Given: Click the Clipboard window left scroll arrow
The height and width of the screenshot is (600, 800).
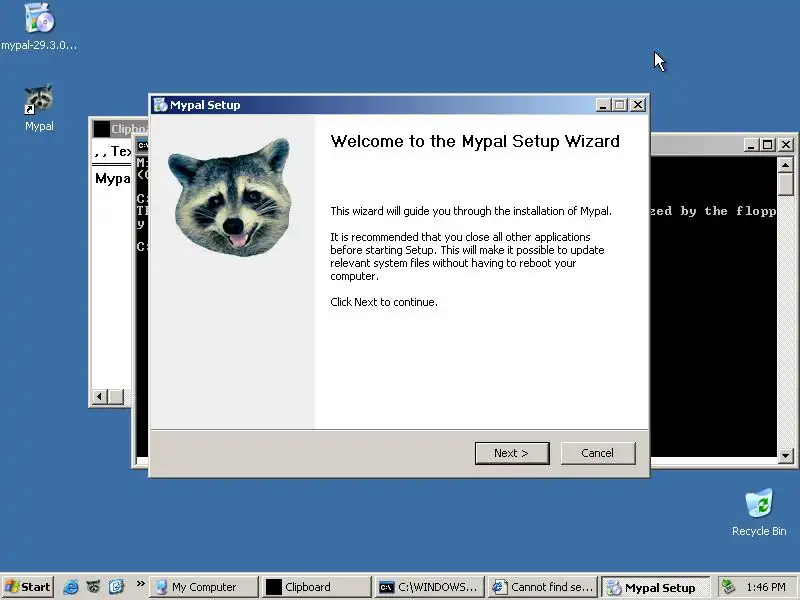Looking at the screenshot, I should pyautogui.click(x=99, y=396).
